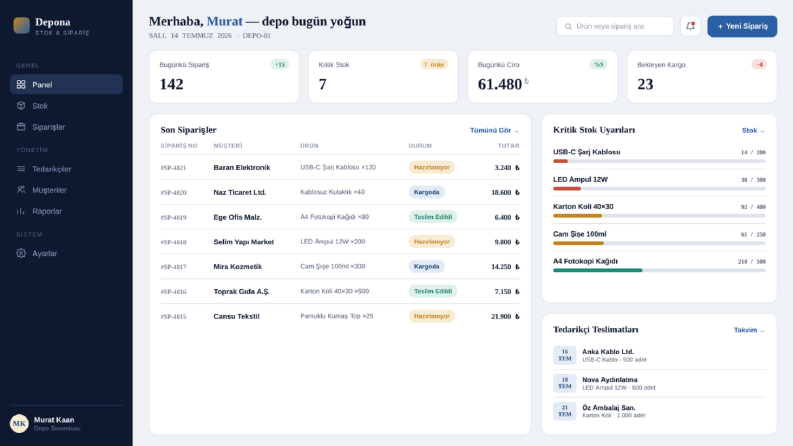Click the Stok box icon in sidebar
This screenshot has height=446, width=793.
(x=21, y=106)
